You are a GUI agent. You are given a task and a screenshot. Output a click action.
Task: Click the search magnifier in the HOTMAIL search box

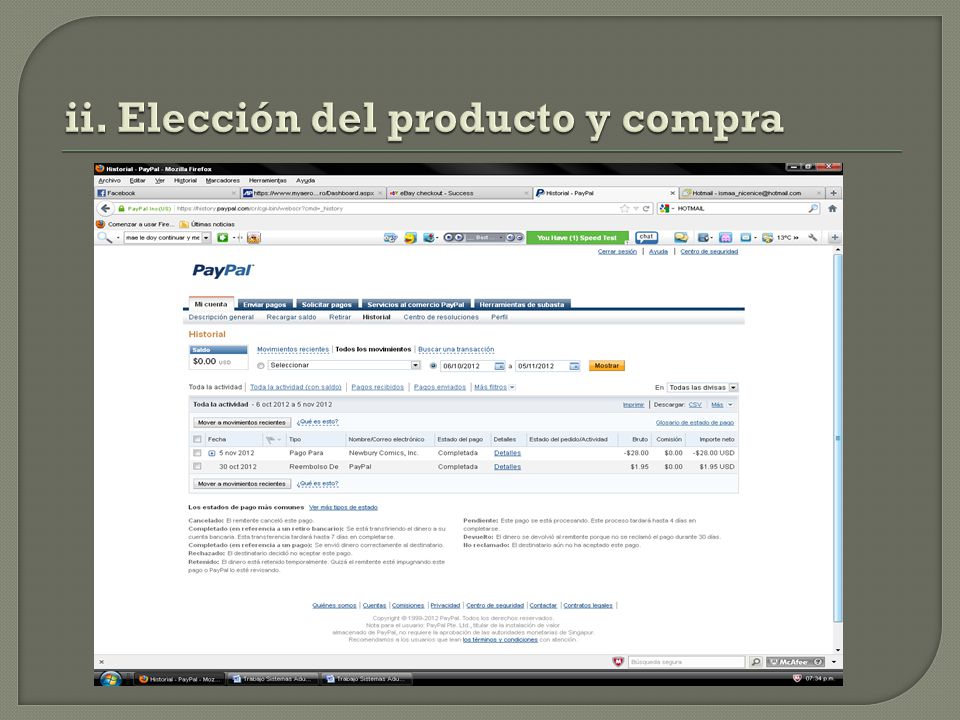pos(813,208)
